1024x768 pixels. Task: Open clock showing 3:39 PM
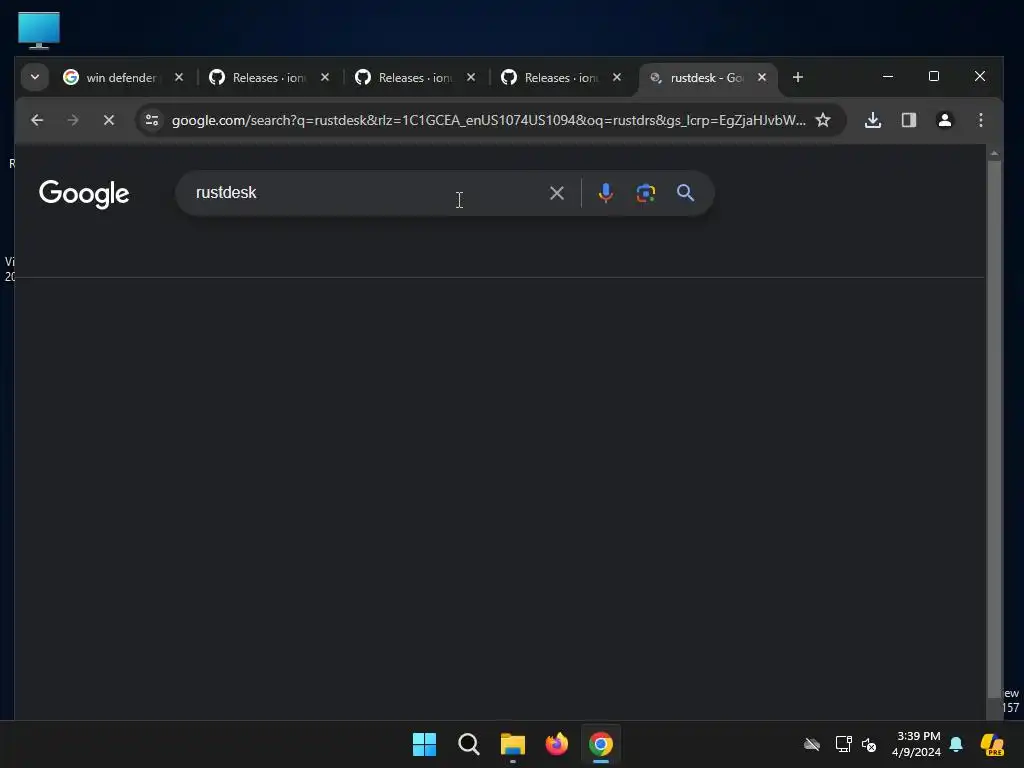point(918,744)
